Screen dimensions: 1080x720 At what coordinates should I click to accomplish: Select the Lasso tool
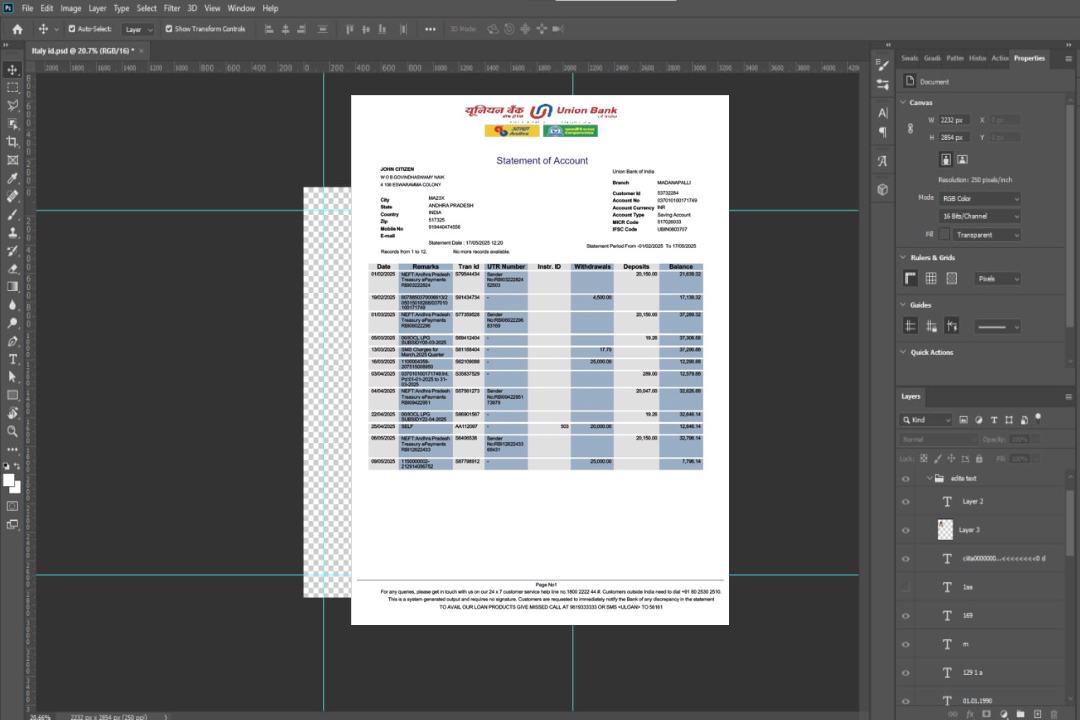[12, 105]
